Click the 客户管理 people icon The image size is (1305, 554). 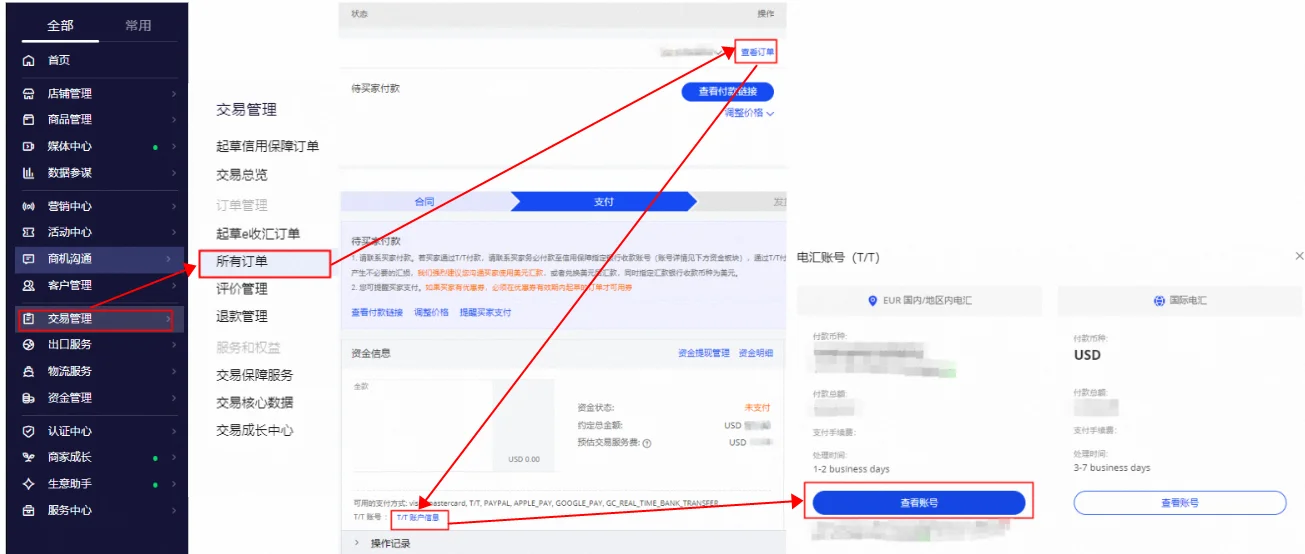[x=28, y=286]
